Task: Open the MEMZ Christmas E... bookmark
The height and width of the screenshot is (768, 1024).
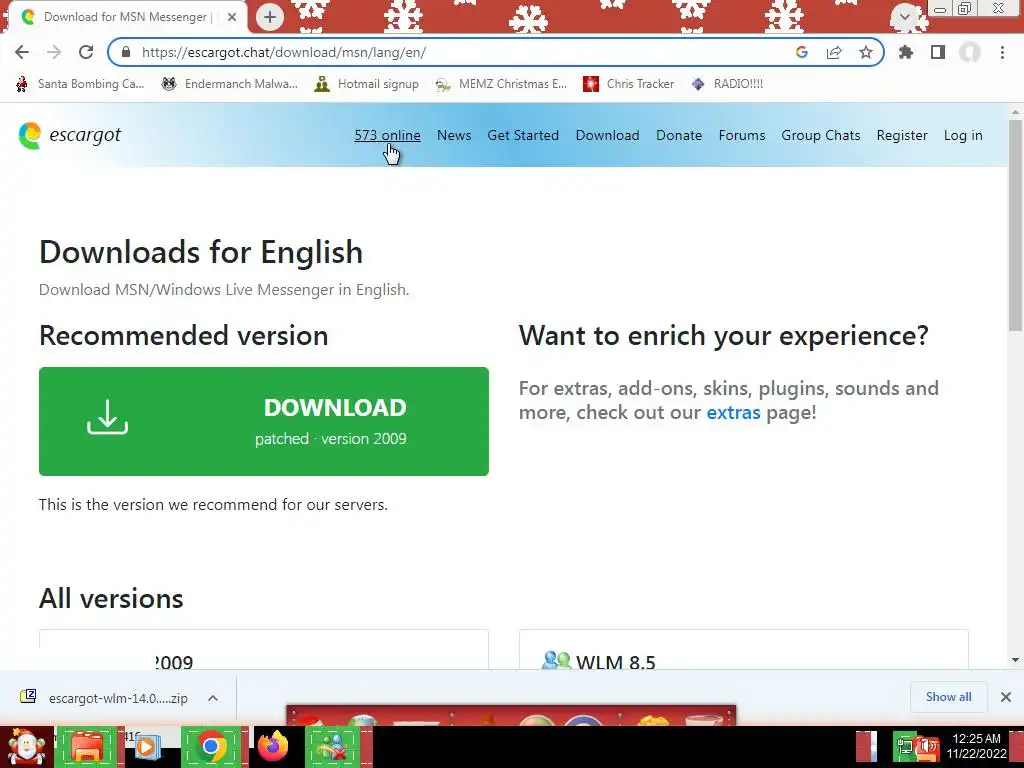Action: pos(501,84)
